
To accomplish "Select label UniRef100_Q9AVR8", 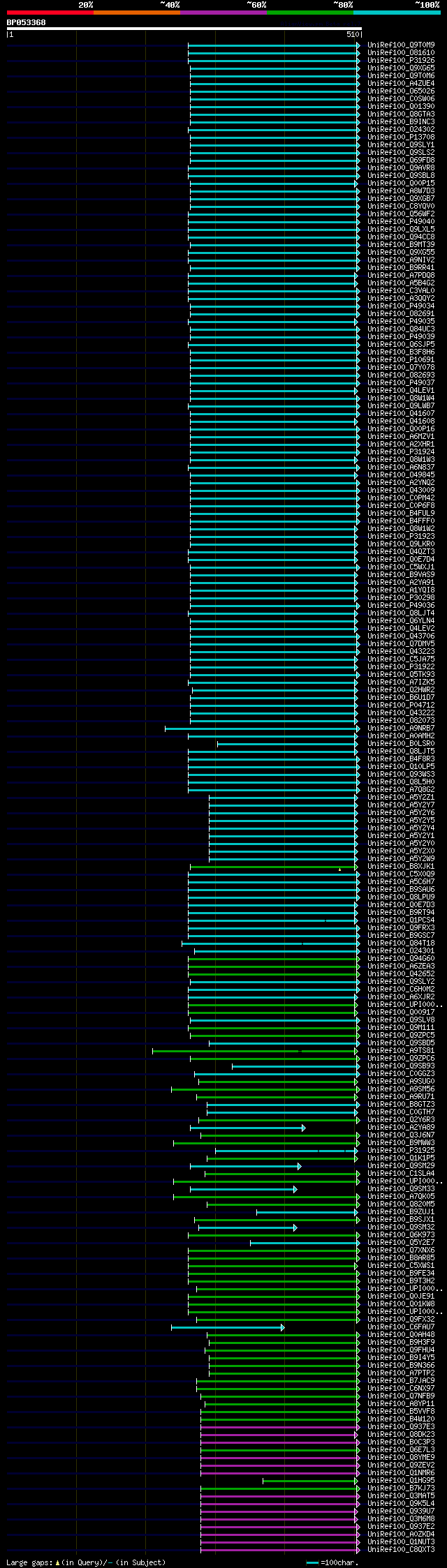I will tap(401, 168).
